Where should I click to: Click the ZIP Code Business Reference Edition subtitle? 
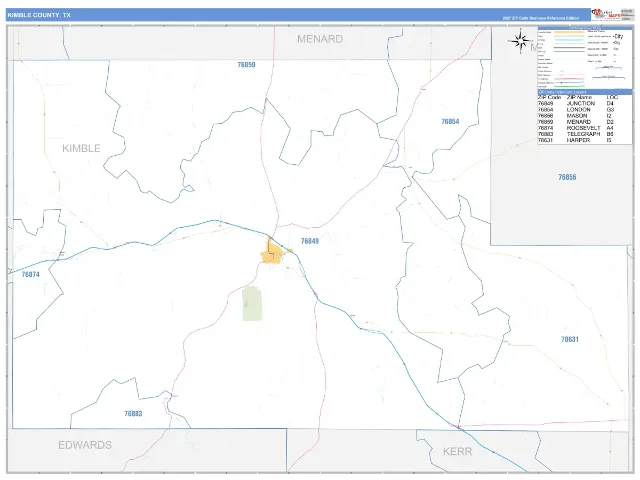pos(540,18)
